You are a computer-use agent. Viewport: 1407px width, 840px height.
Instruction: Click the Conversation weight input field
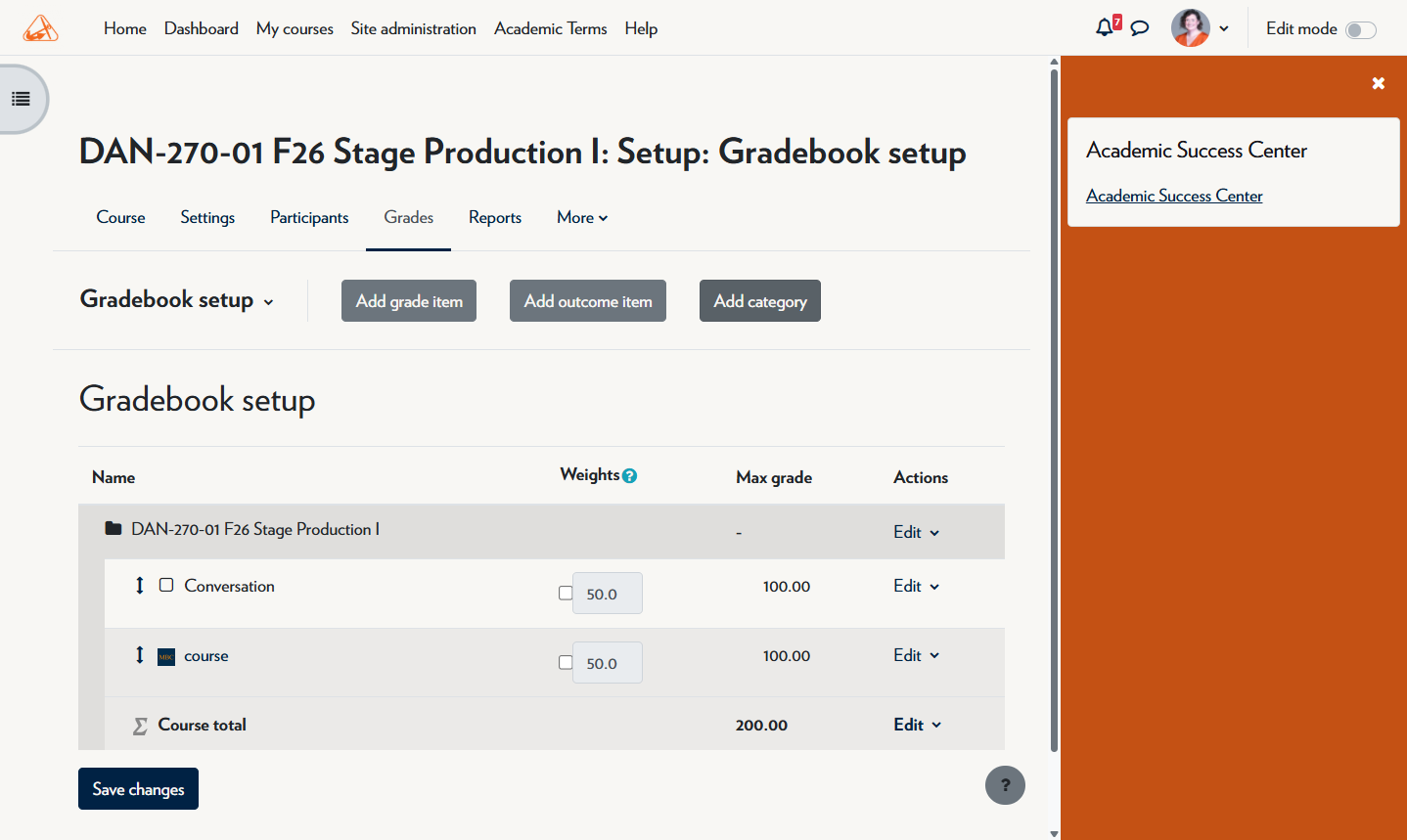point(608,594)
